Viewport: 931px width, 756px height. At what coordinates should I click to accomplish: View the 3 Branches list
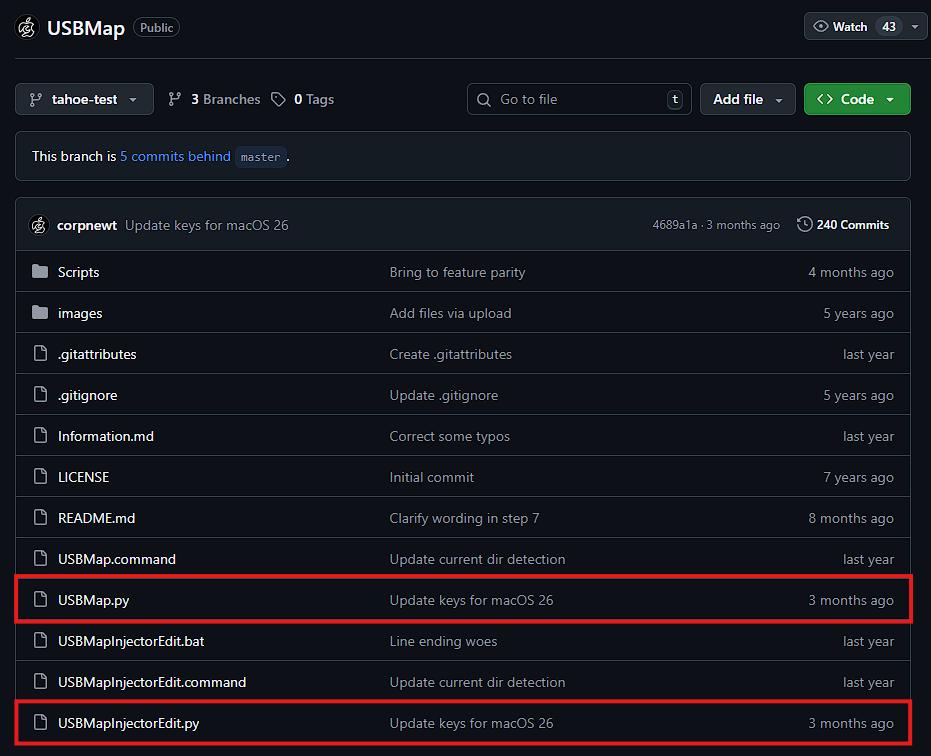coord(214,99)
